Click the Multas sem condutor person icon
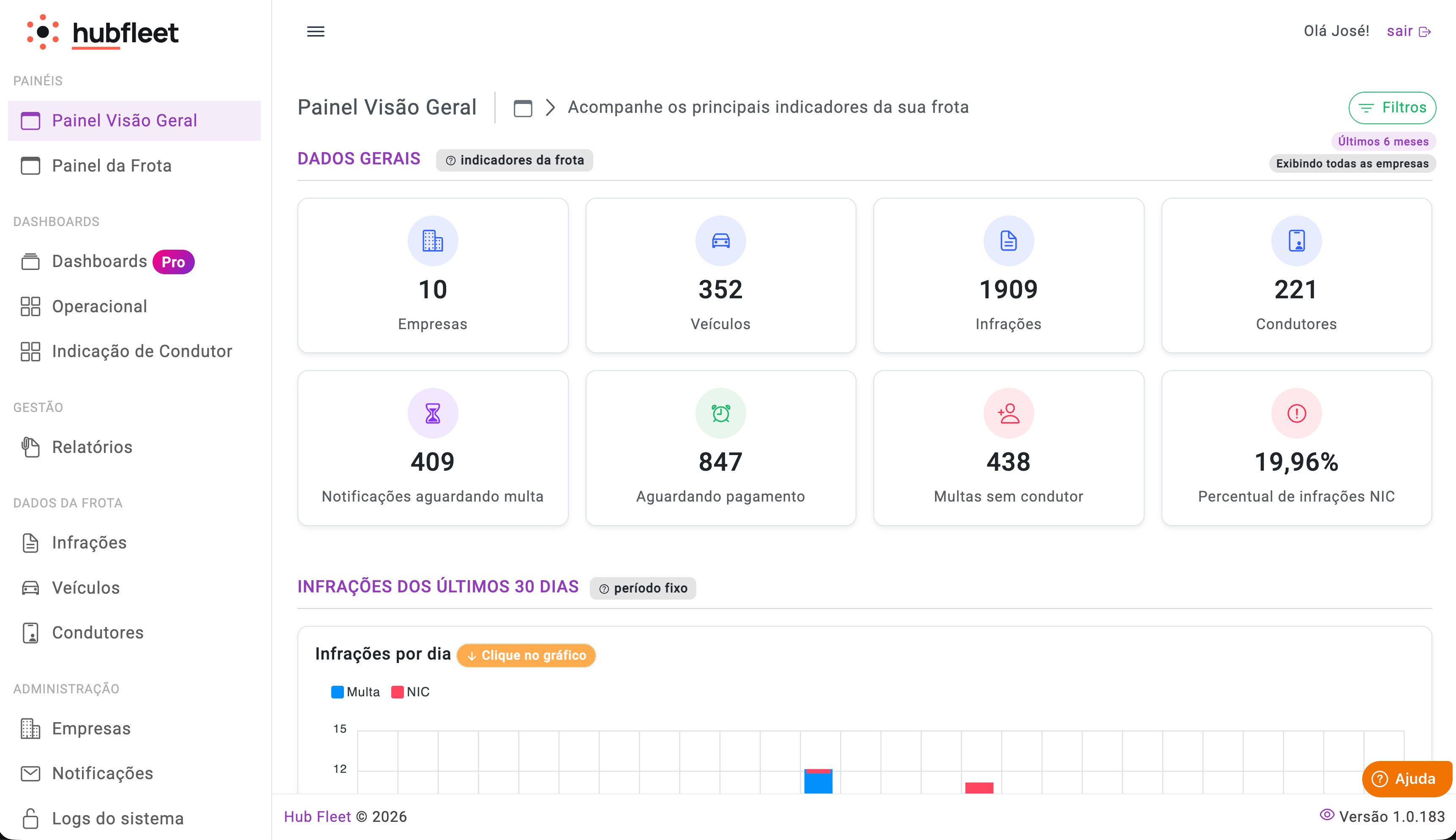 [x=1009, y=413]
